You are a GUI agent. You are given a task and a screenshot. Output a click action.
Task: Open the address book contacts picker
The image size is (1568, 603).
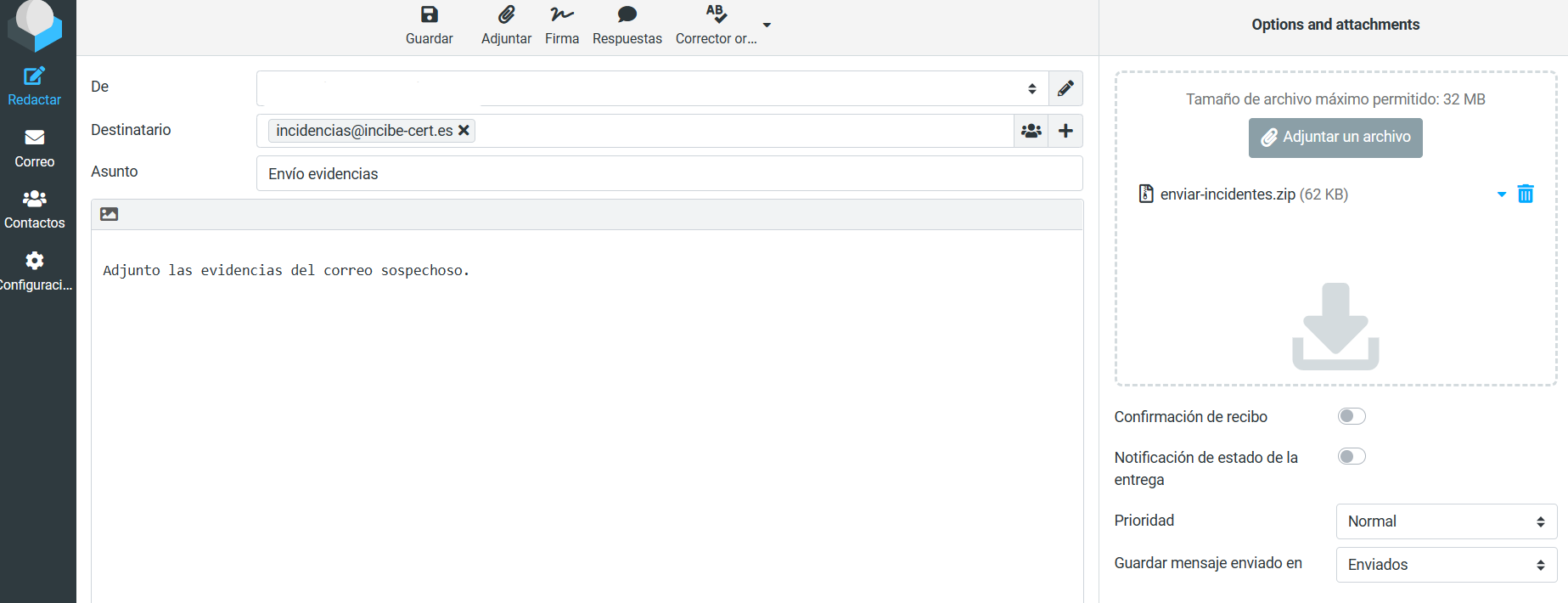pos(1031,131)
